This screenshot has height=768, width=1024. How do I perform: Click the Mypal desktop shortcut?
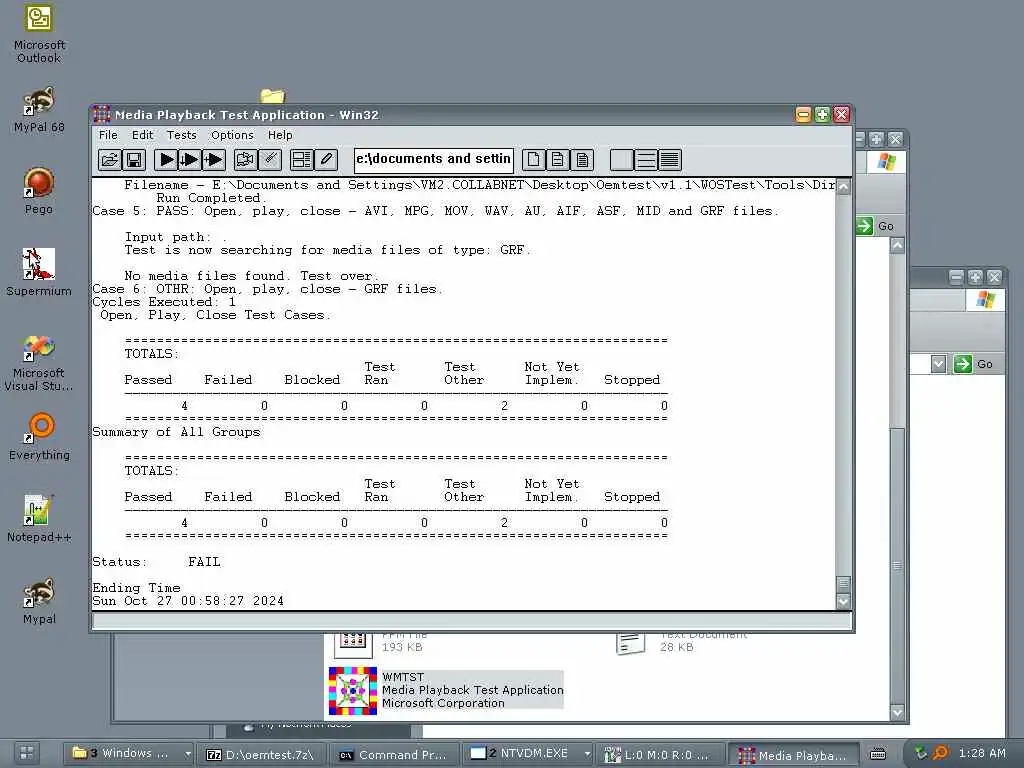point(39,593)
